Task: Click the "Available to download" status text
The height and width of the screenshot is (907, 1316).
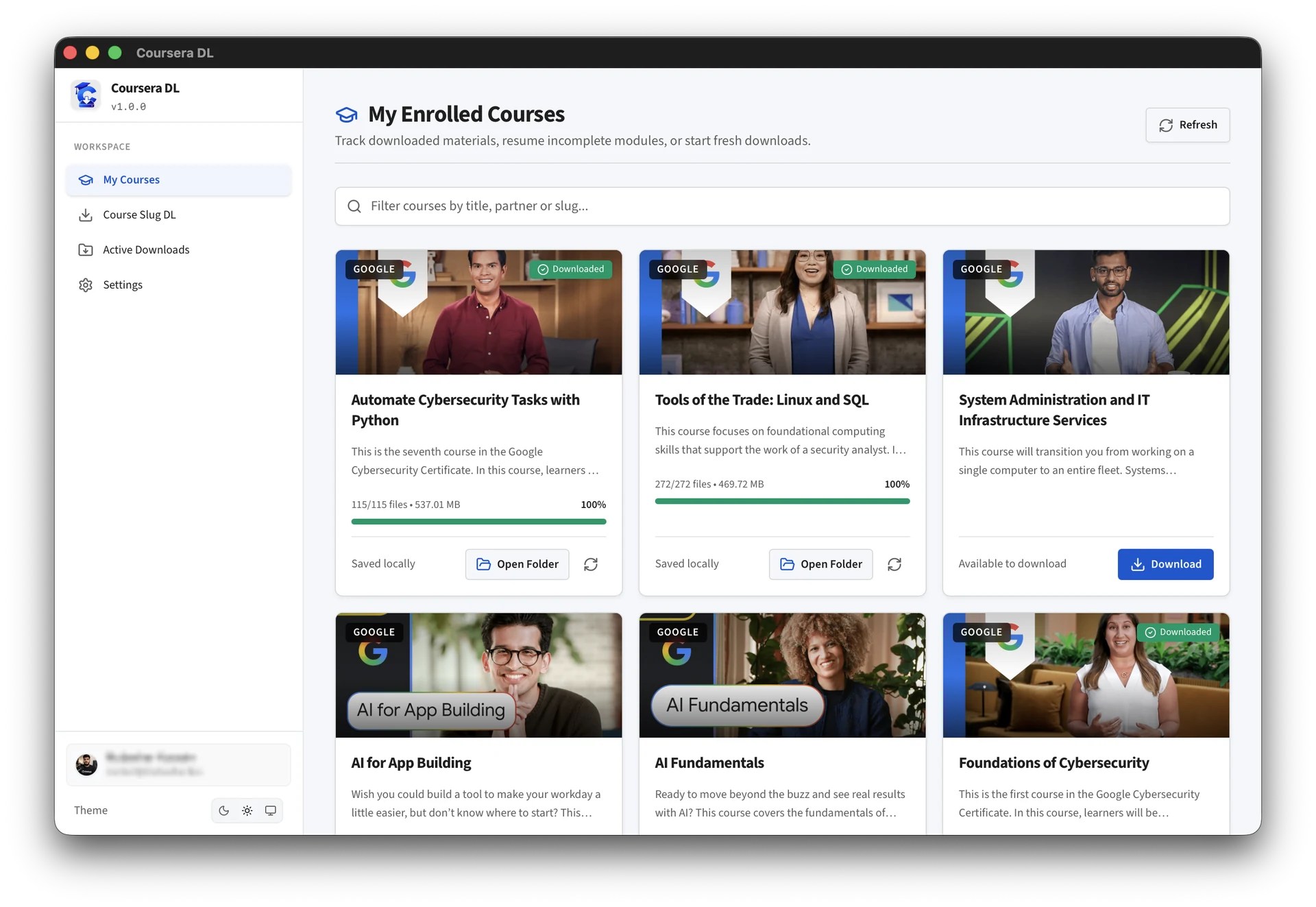Action: click(1012, 564)
